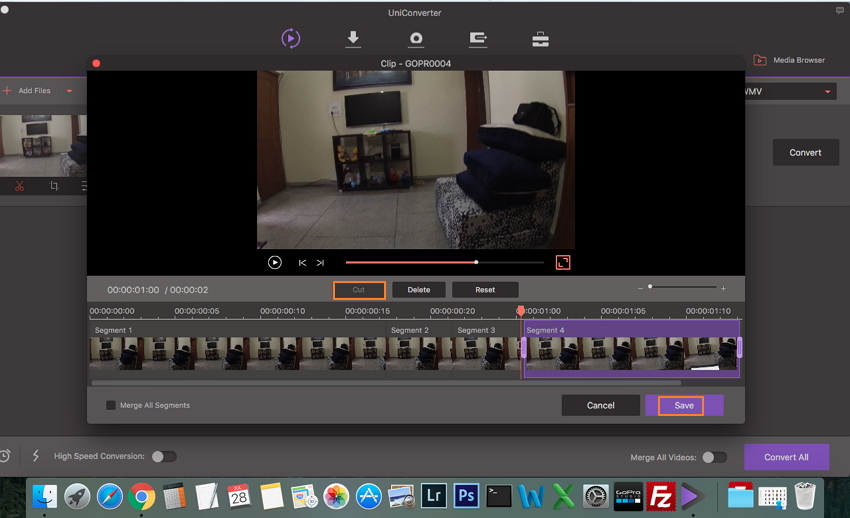This screenshot has height=518, width=850.
Task: Click the Reset button
Action: click(x=485, y=290)
